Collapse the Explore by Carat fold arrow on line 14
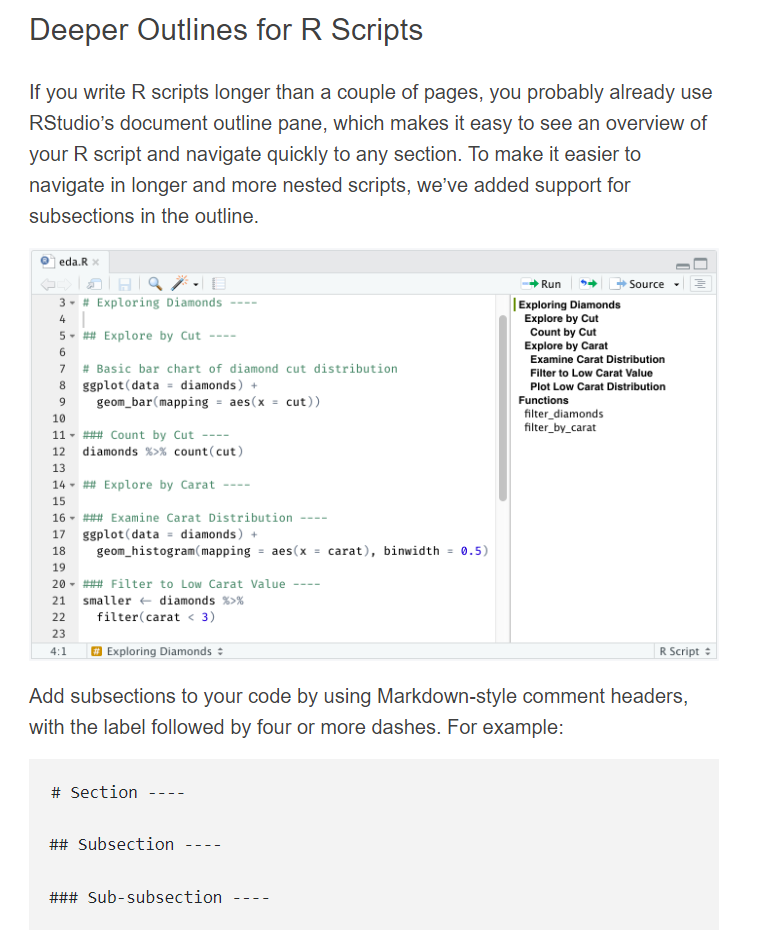The image size is (757, 942). click(73, 485)
